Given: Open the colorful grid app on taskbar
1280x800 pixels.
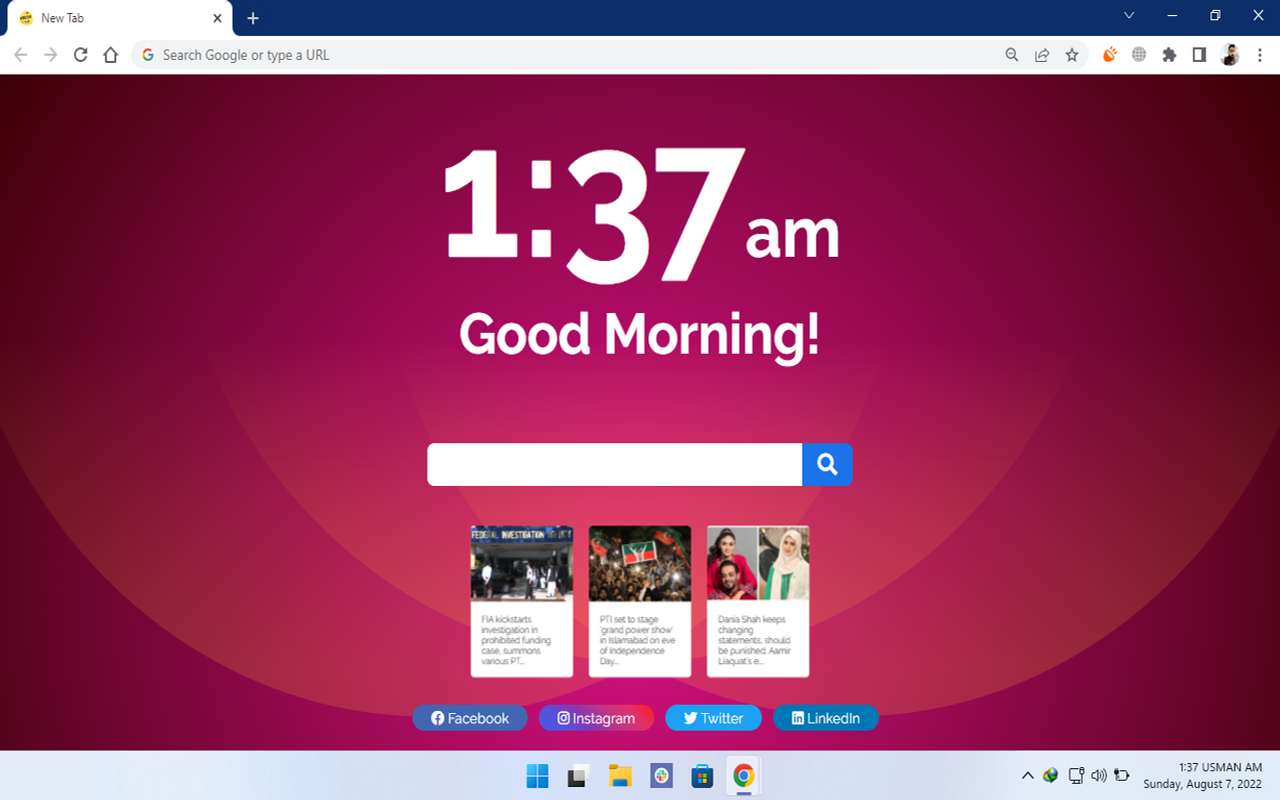Looking at the screenshot, I should [x=661, y=776].
